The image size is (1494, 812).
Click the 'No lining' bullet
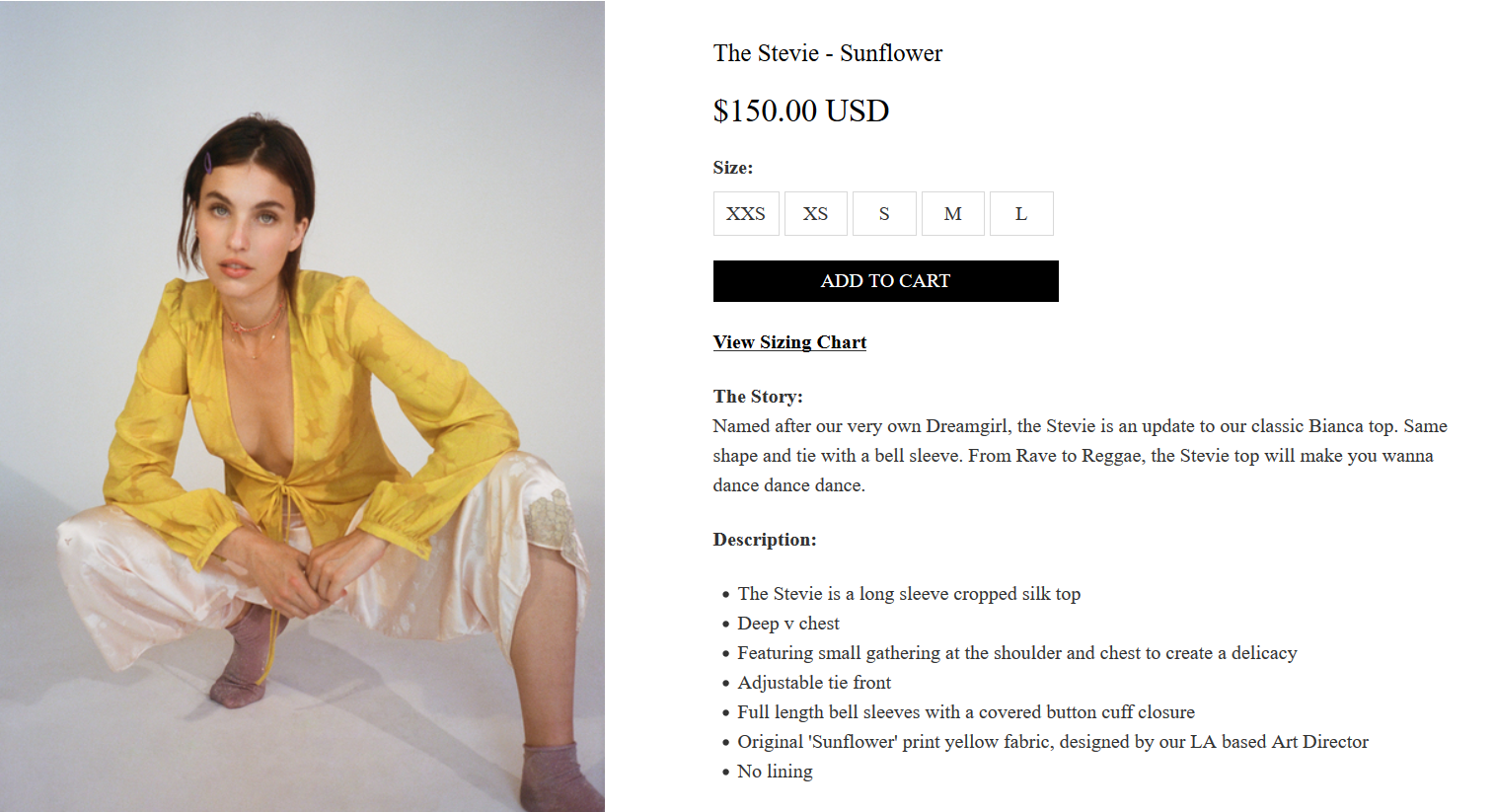775,772
